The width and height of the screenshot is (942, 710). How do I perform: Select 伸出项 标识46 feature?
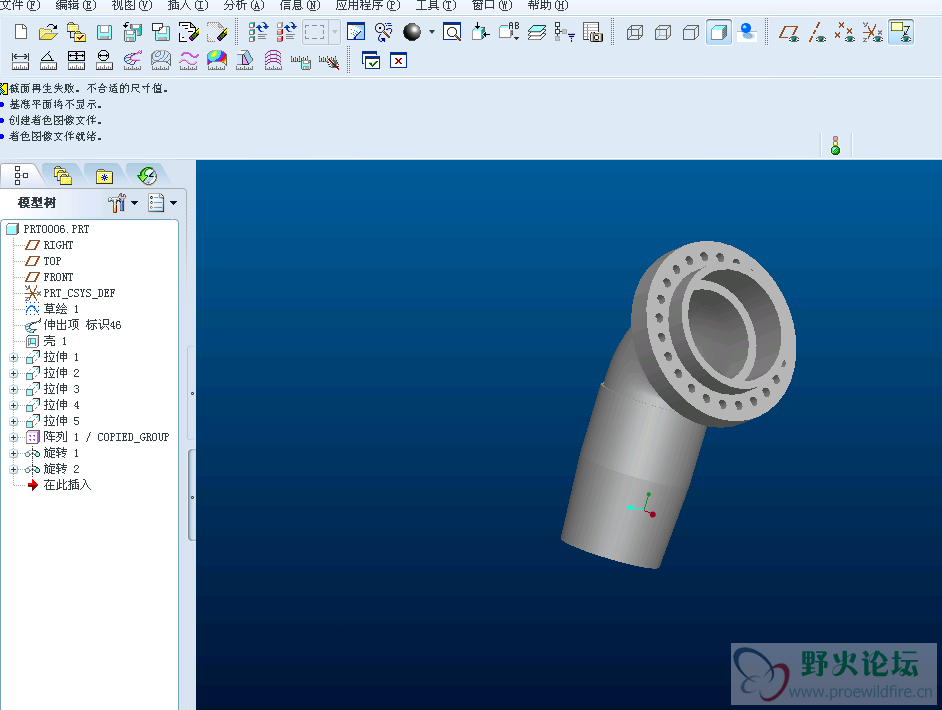pyautogui.click(x=73, y=325)
